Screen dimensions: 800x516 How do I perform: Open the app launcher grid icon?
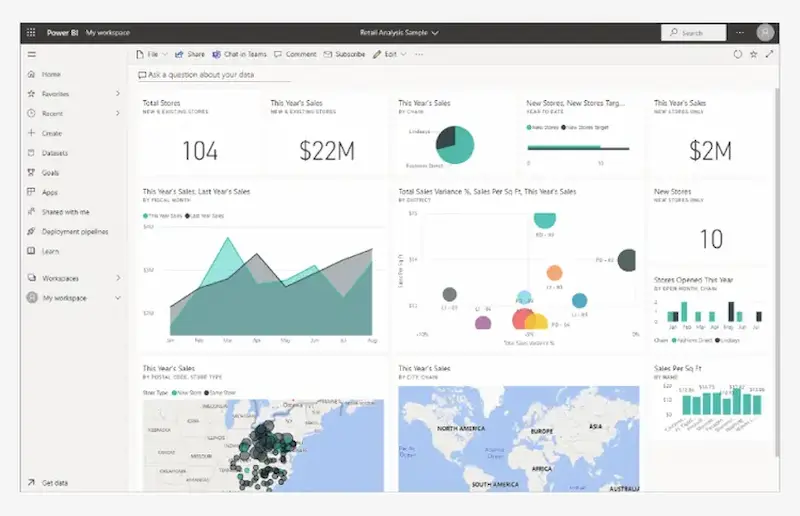point(31,33)
